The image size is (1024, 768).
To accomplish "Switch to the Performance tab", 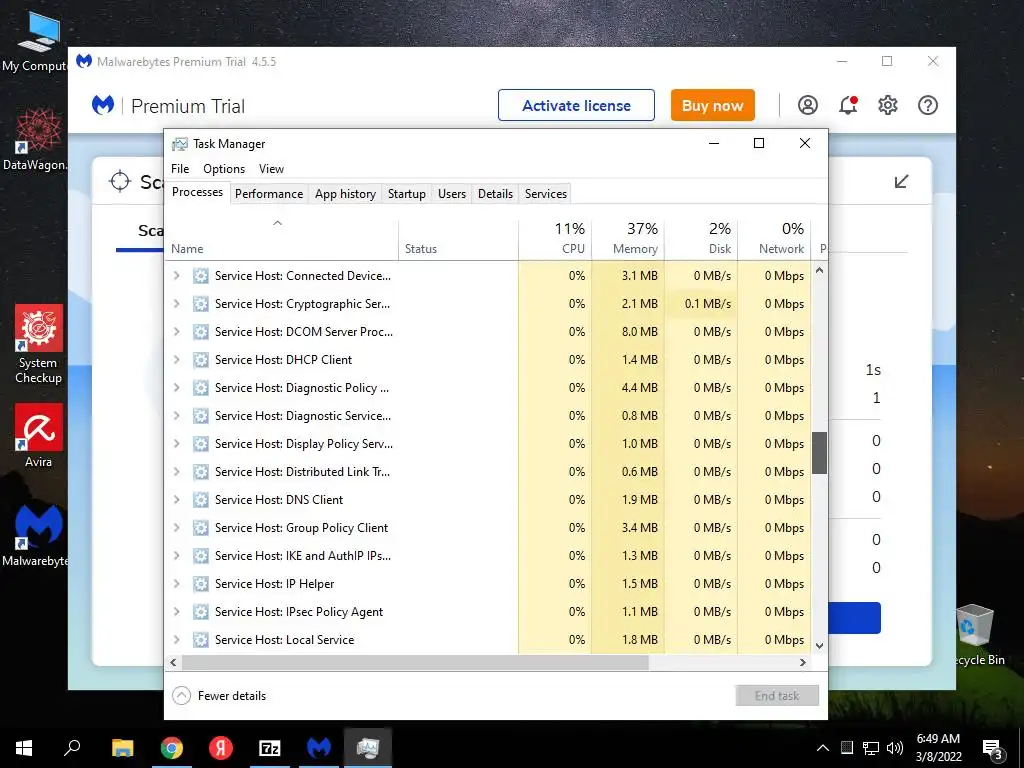I will [269, 194].
